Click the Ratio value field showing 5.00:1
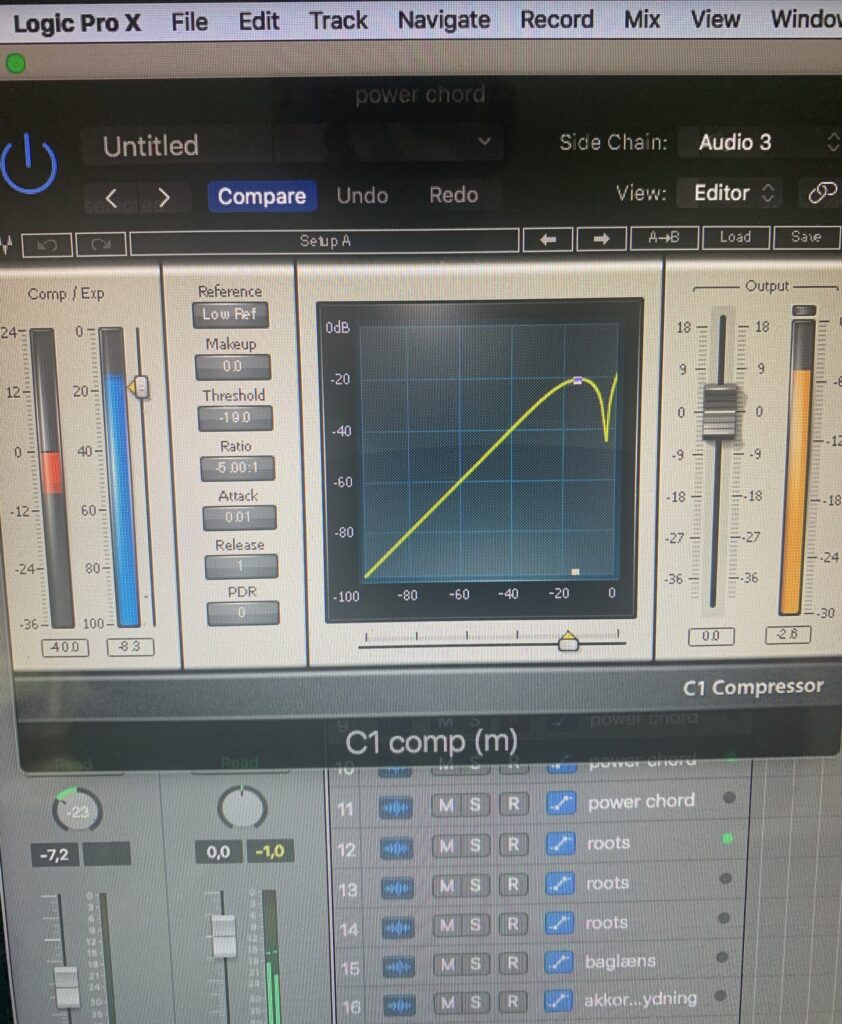The image size is (842, 1024). 237,468
